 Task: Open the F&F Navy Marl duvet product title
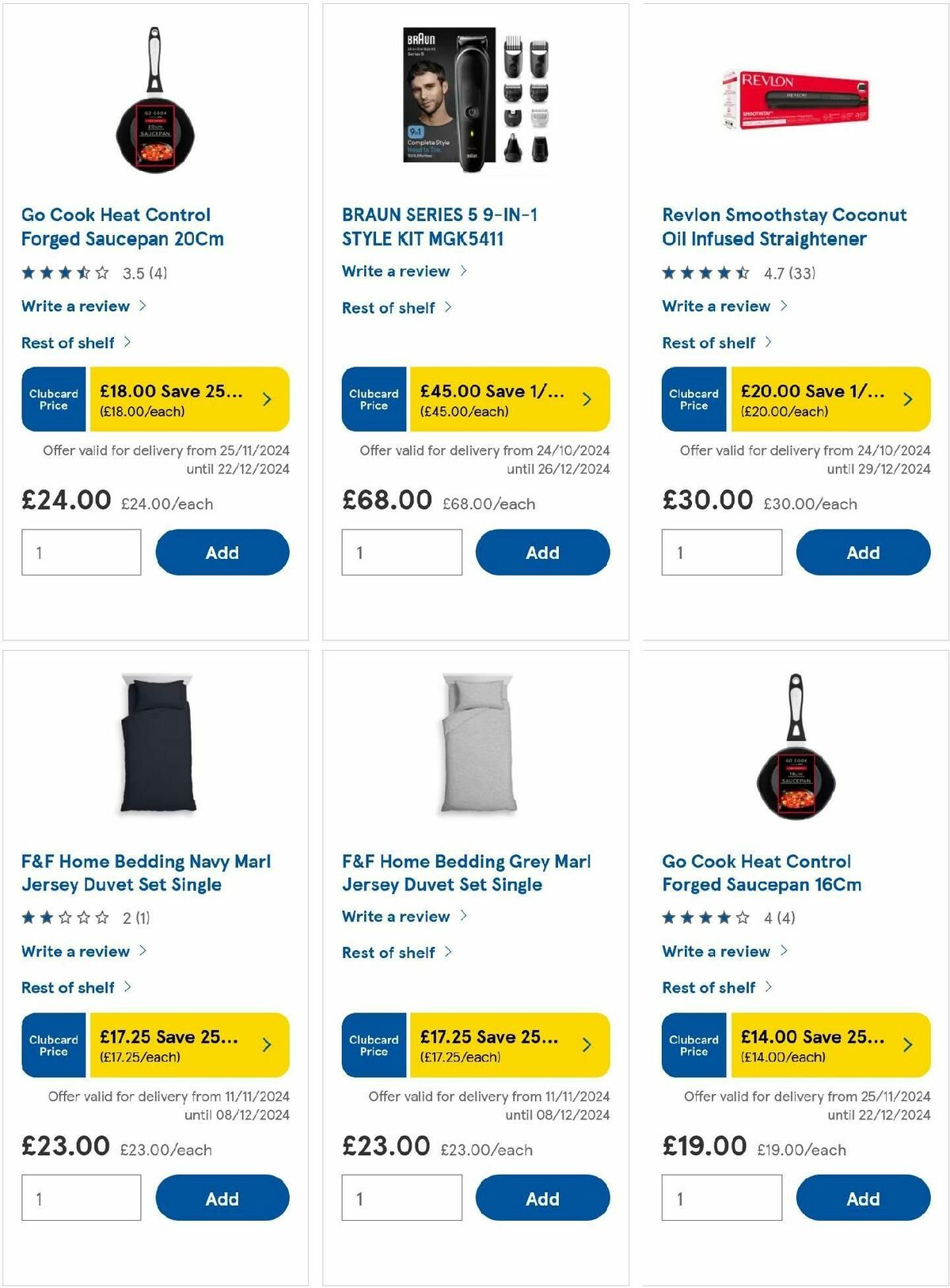[x=146, y=872]
